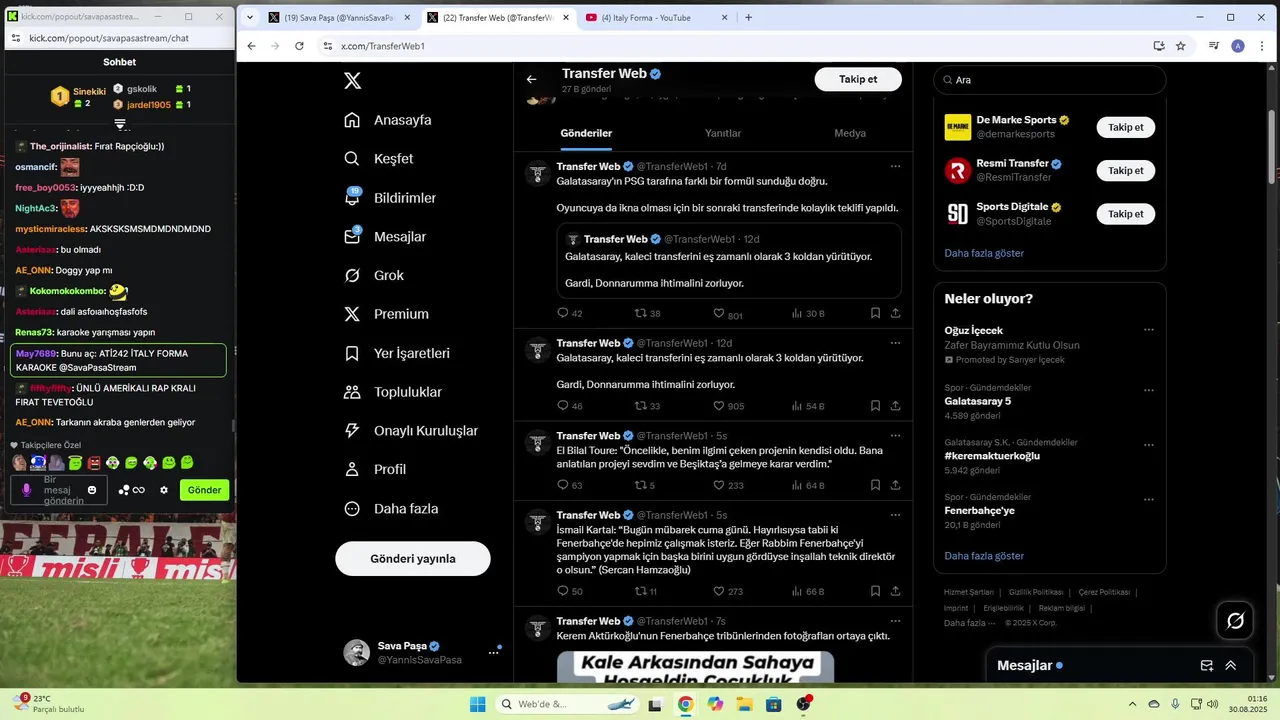The width and height of the screenshot is (1280, 720).
Task: Open the Windows Start menu
Action: (x=478, y=704)
